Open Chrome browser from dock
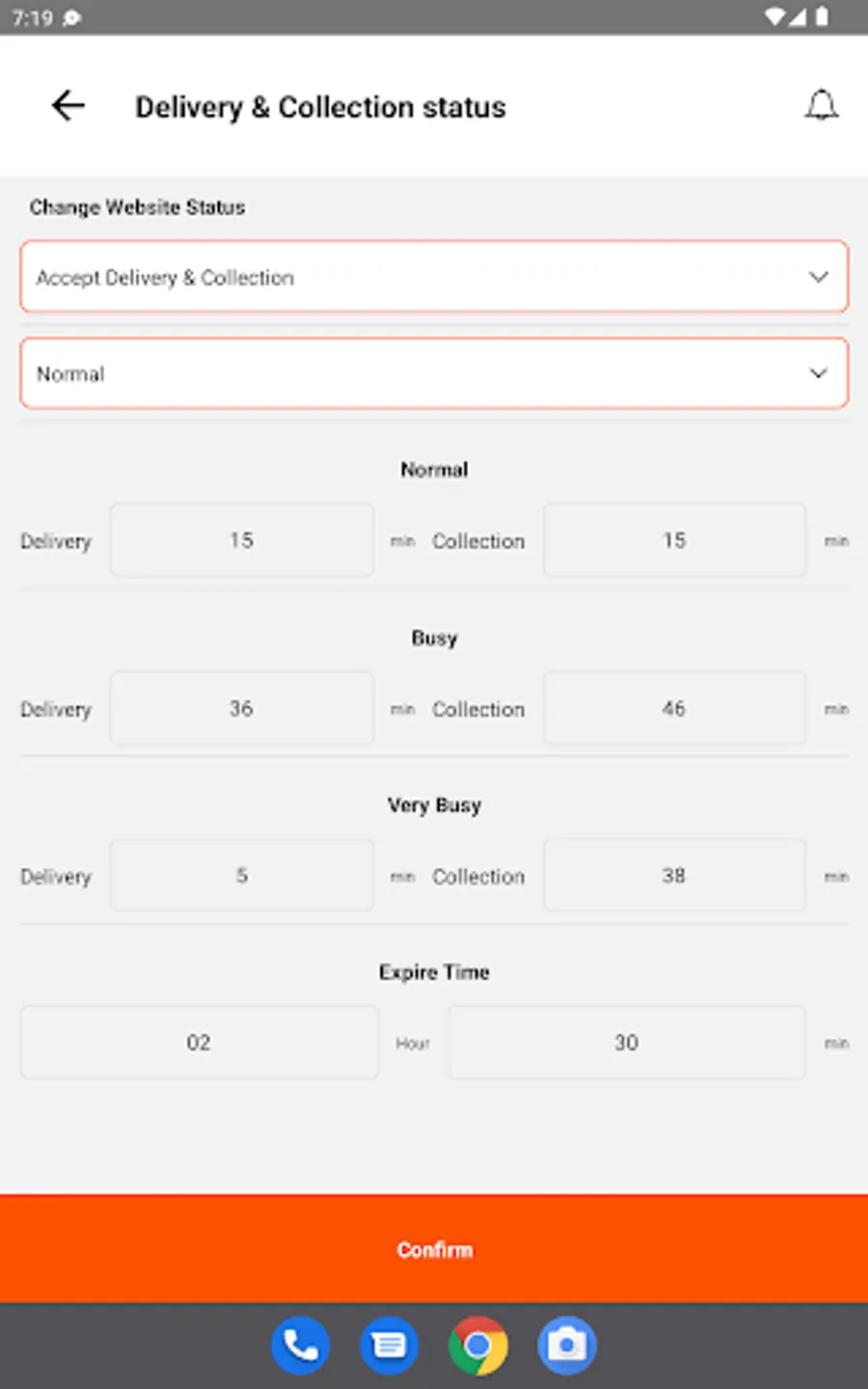This screenshot has width=868, height=1389. pyautogui.click(x=477, y=1345)
